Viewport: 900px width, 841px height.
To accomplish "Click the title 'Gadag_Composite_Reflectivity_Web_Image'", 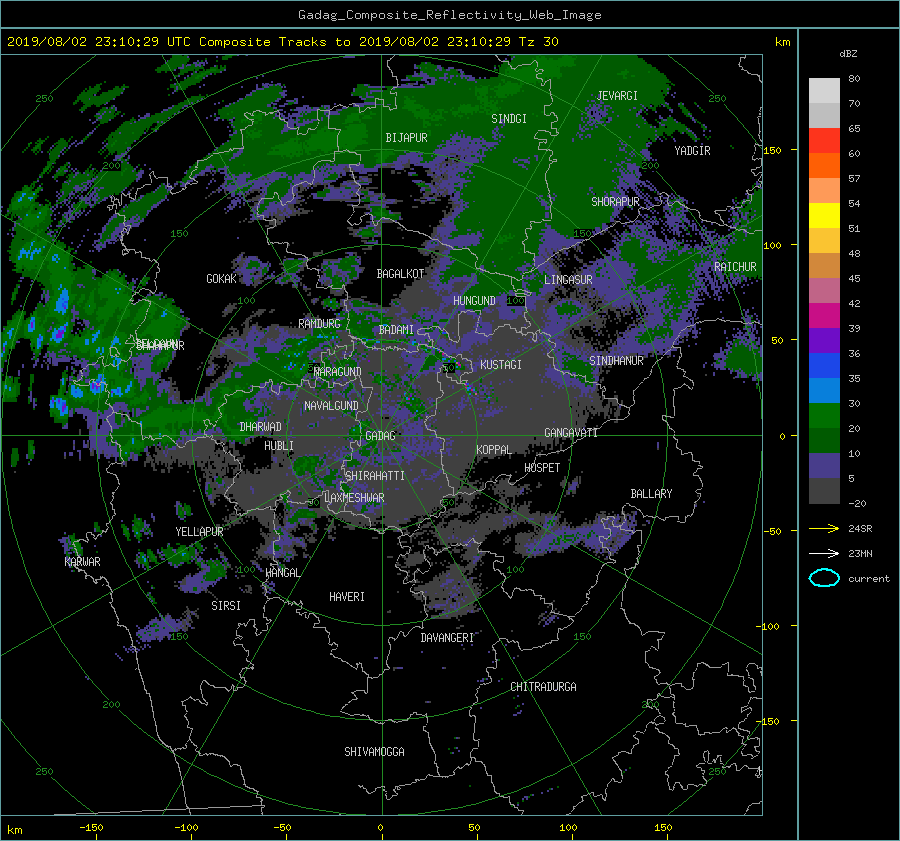I will (449, 15).
